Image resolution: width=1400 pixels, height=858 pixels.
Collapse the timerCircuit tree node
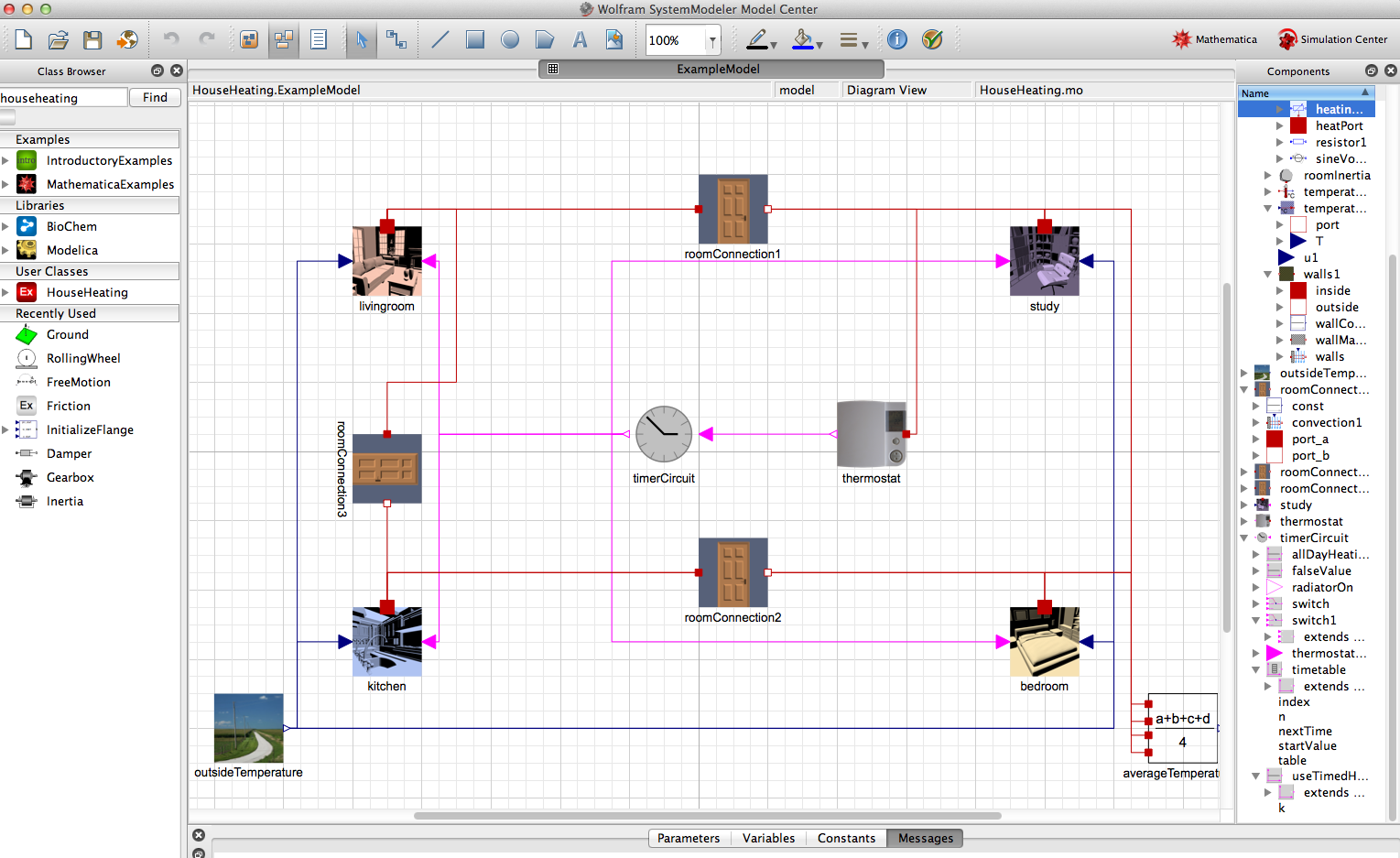[1244, 538]
